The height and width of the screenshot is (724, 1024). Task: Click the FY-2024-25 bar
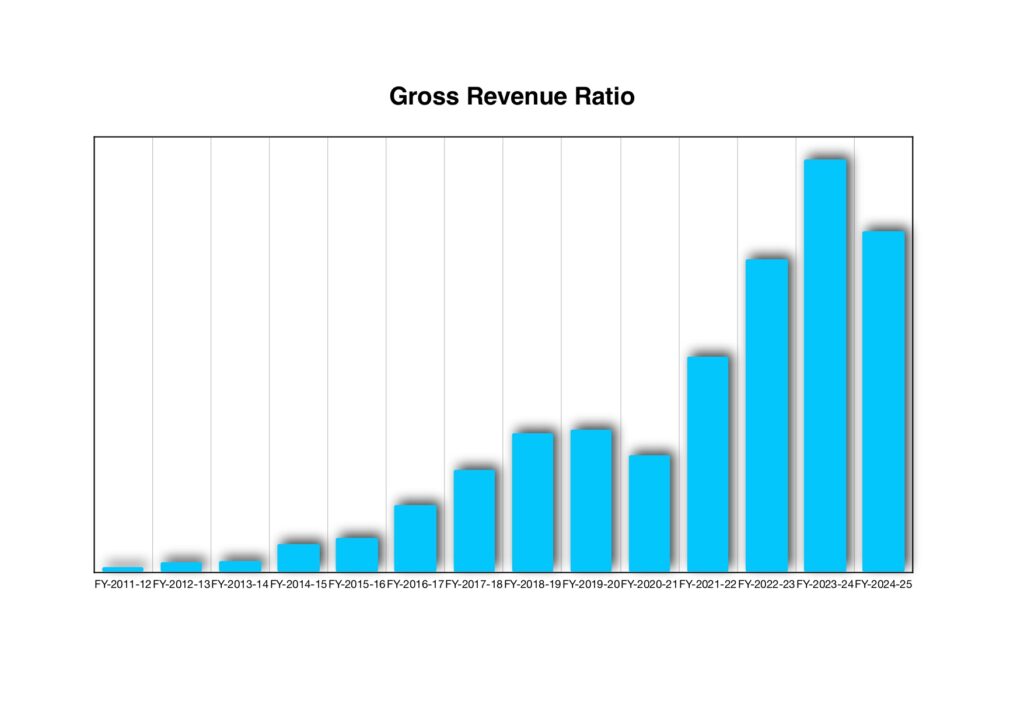[x=883, y=400]
